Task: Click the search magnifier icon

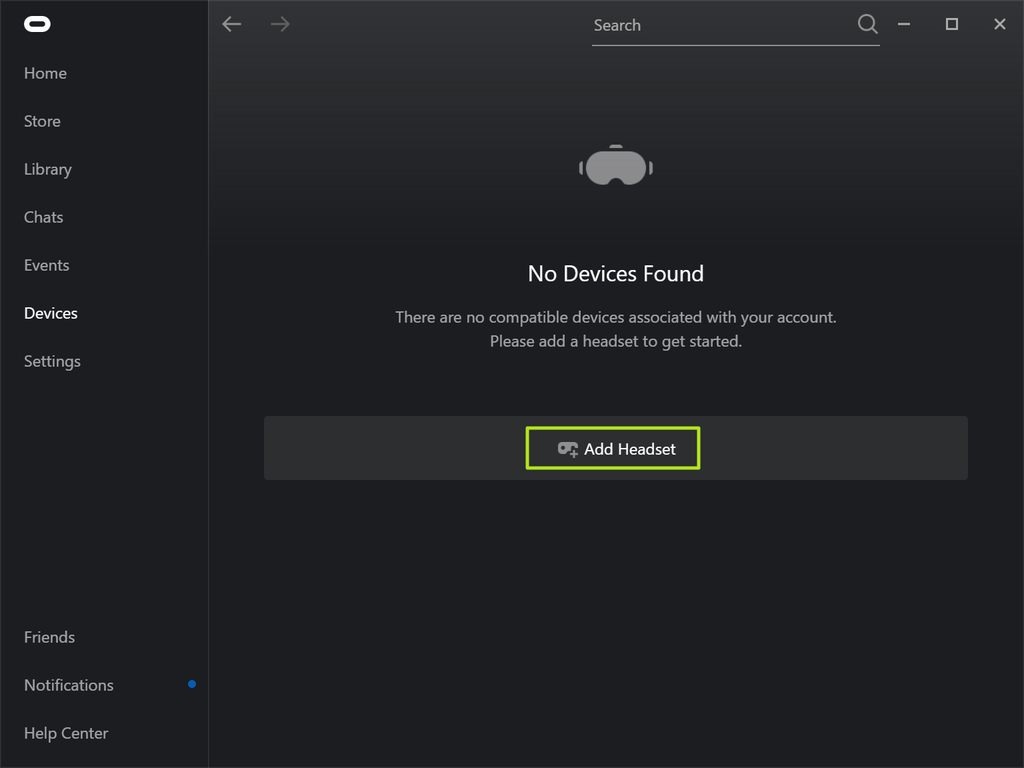Action: coord(867,24)
